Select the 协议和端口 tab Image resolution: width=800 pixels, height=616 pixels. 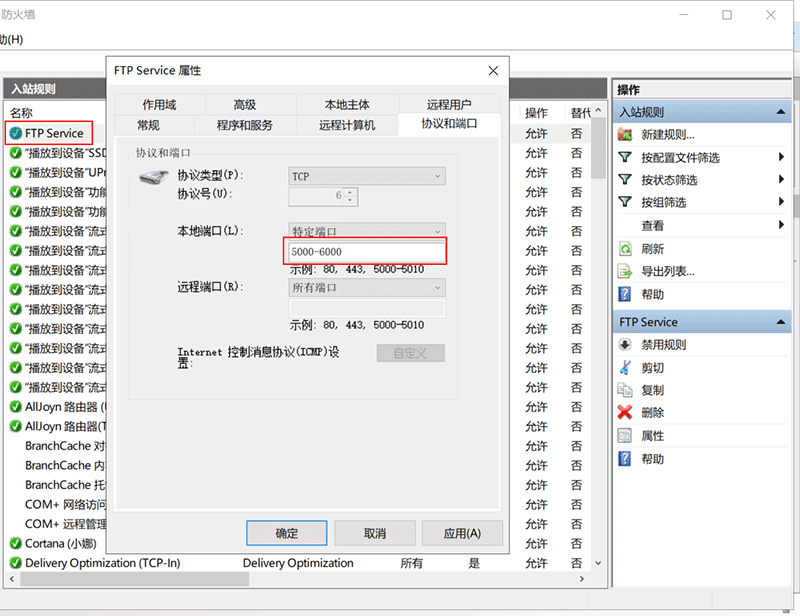click(x=449, y=124)
